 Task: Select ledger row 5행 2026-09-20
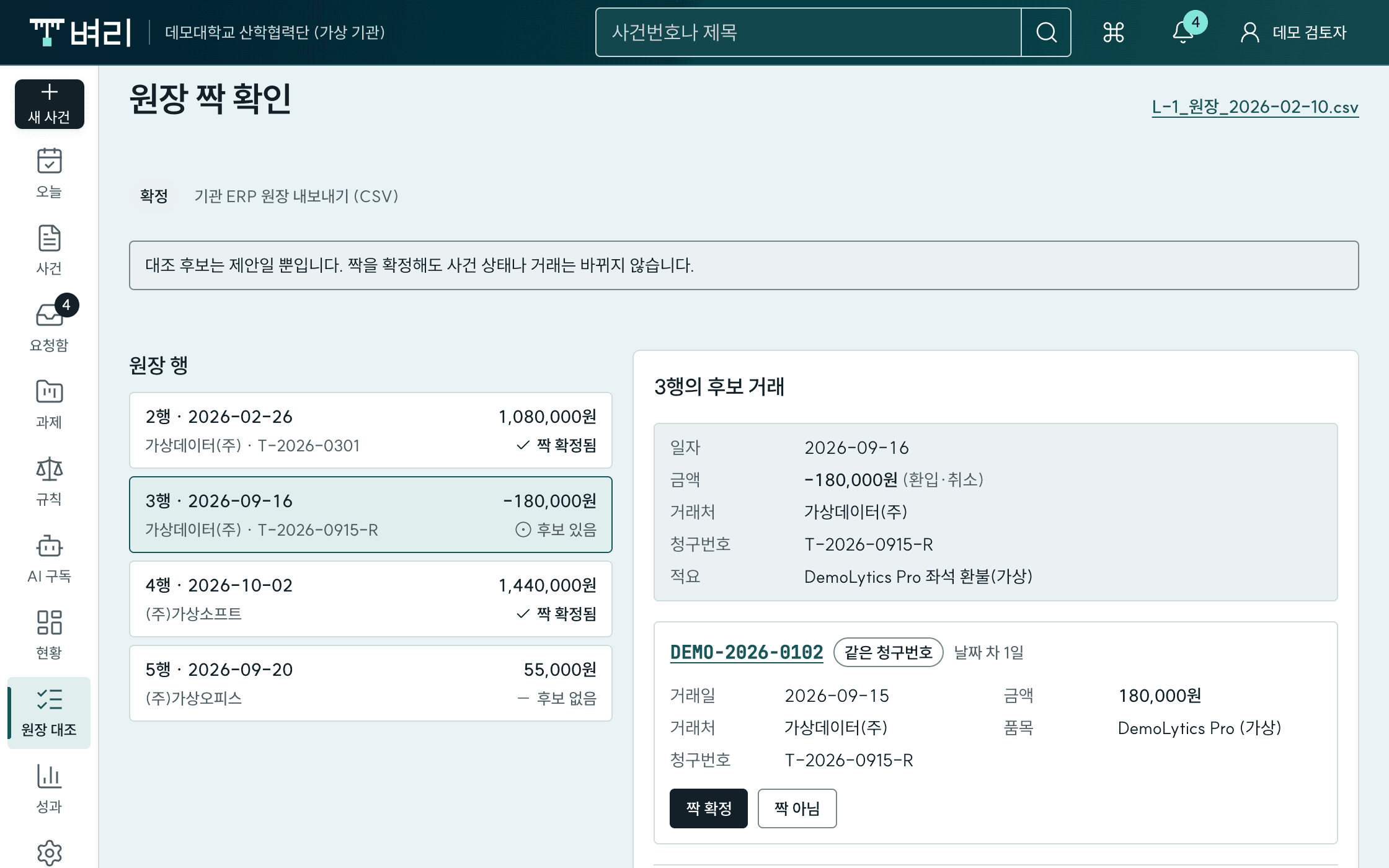371,683
